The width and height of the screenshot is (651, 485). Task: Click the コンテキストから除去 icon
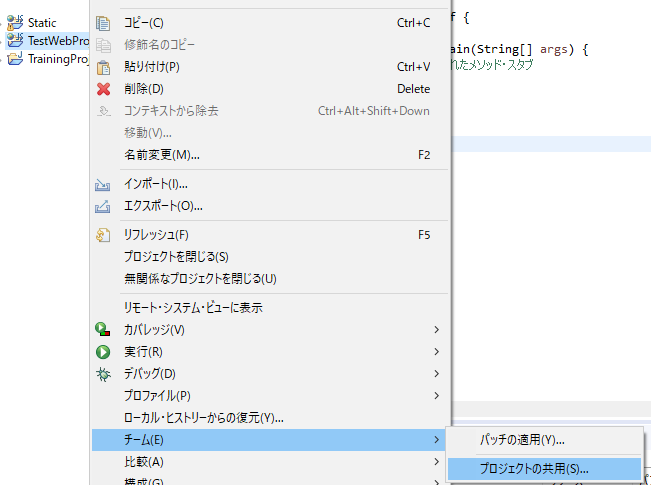[x=103, y=111]
